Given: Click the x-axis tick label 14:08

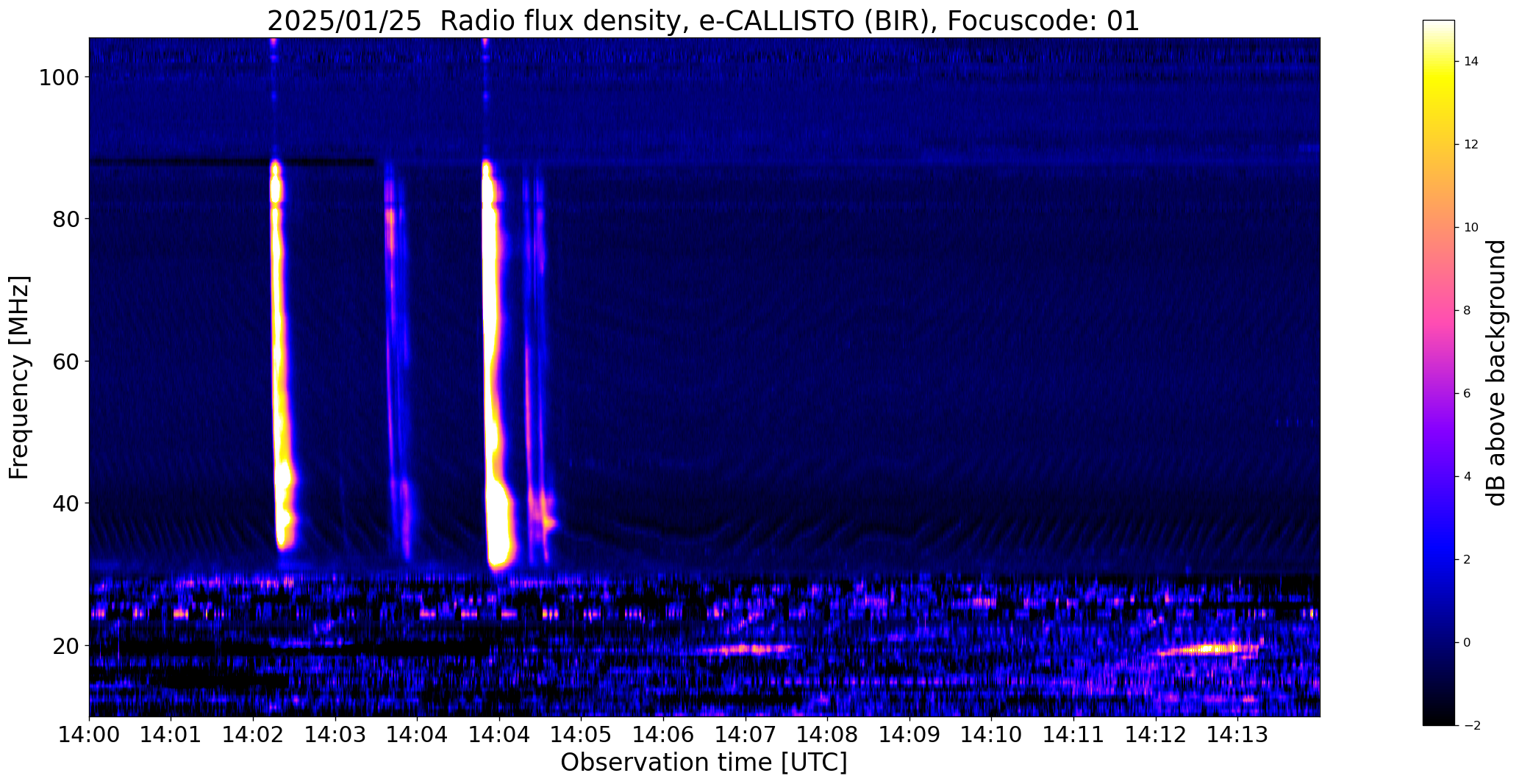Looking at the screenshot, I should [x=827, y=735].
